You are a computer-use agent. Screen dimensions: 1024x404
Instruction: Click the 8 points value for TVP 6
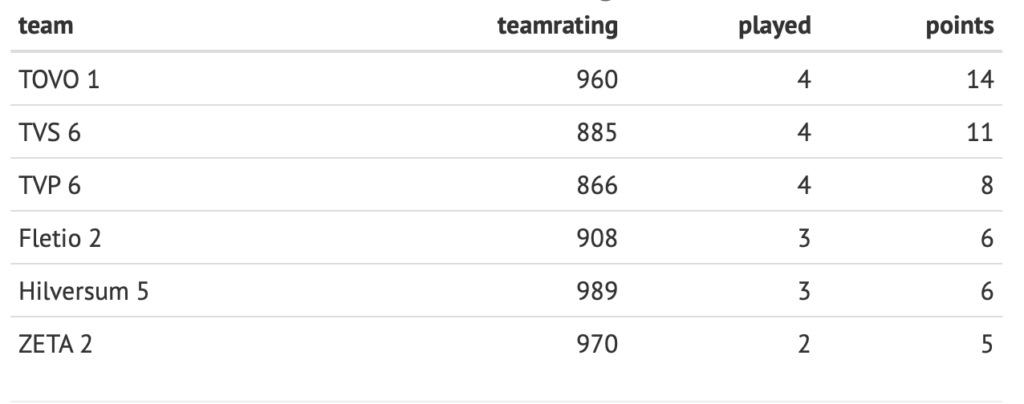[x=987, y=185]
